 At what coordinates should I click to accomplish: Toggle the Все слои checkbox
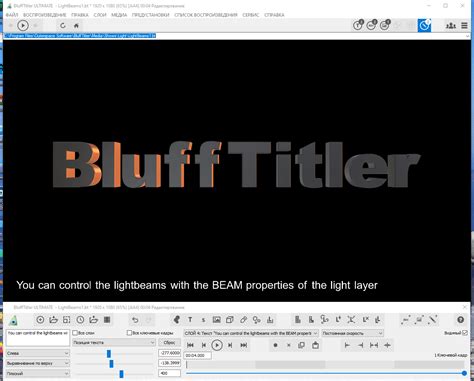(75, 333)
